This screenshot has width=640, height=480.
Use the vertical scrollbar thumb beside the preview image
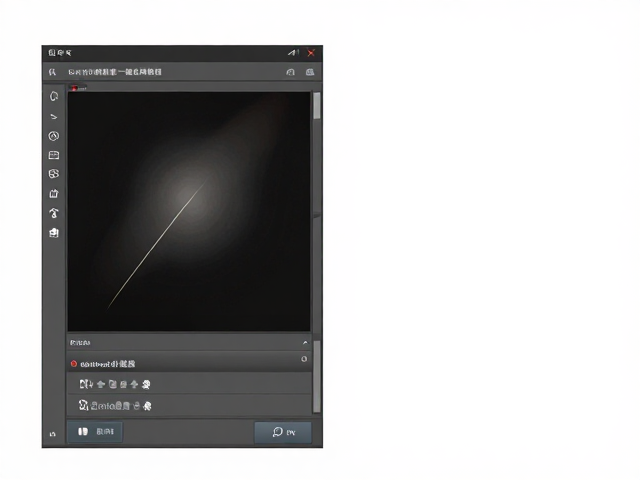(x=317, y=106)
